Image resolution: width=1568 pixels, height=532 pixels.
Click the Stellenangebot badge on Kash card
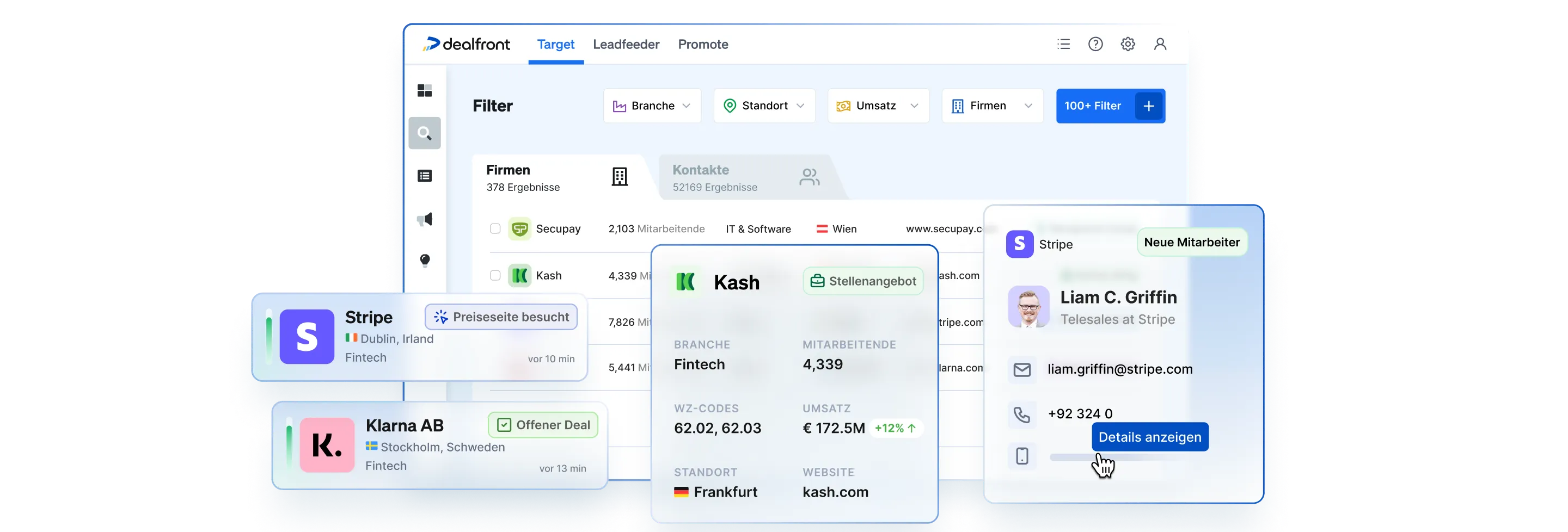pyautogui.click(x=863, y=281)
